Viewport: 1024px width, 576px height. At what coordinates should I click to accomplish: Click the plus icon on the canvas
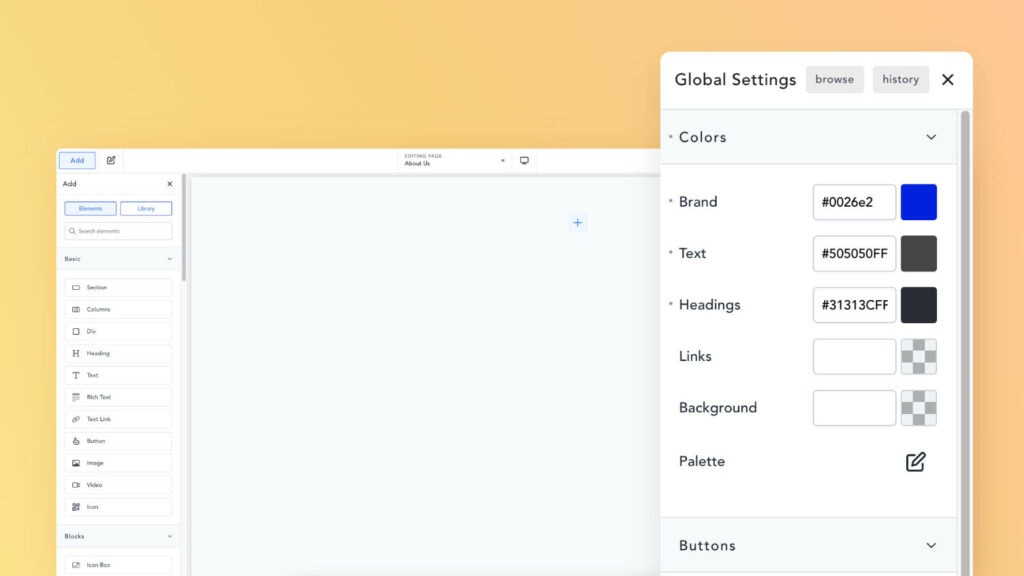click(x=577, y=223)
